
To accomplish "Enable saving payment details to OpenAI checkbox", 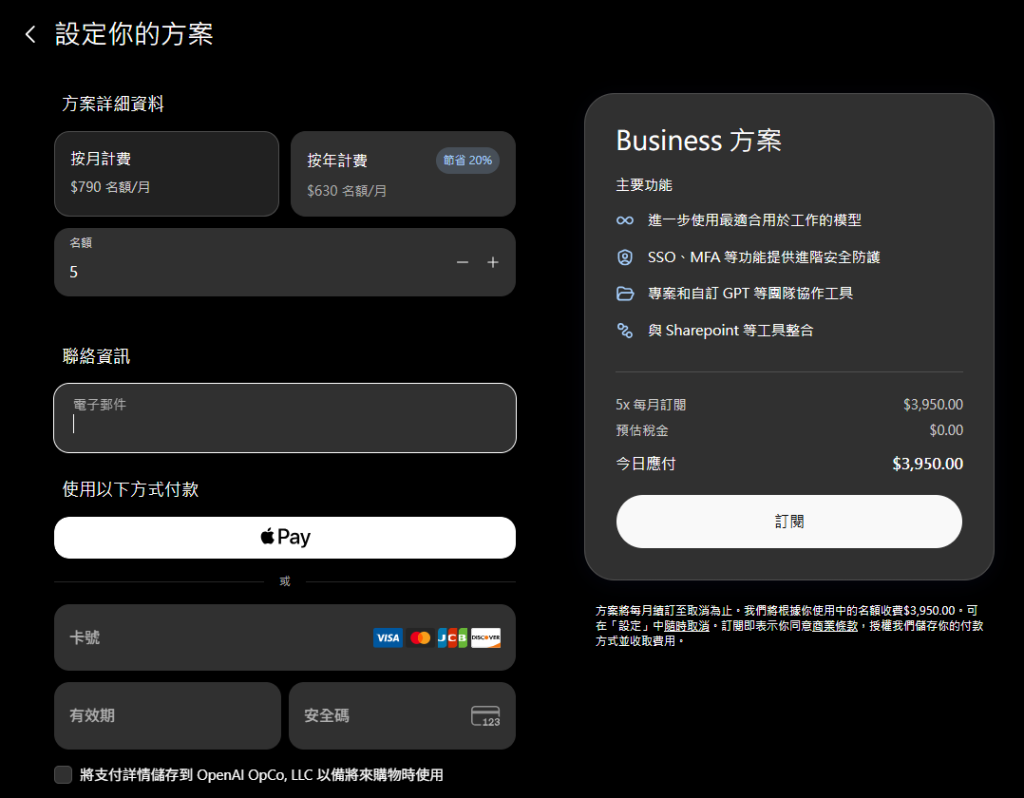I will pos(63,775).
